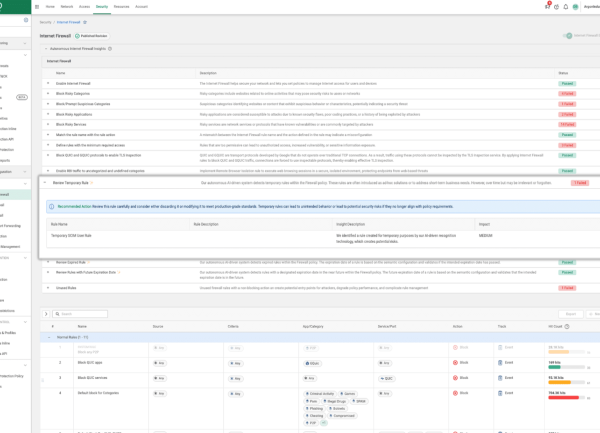Click the orange hit count bar of Block QUIC services
Screen dimensions: 600x433
568,383
